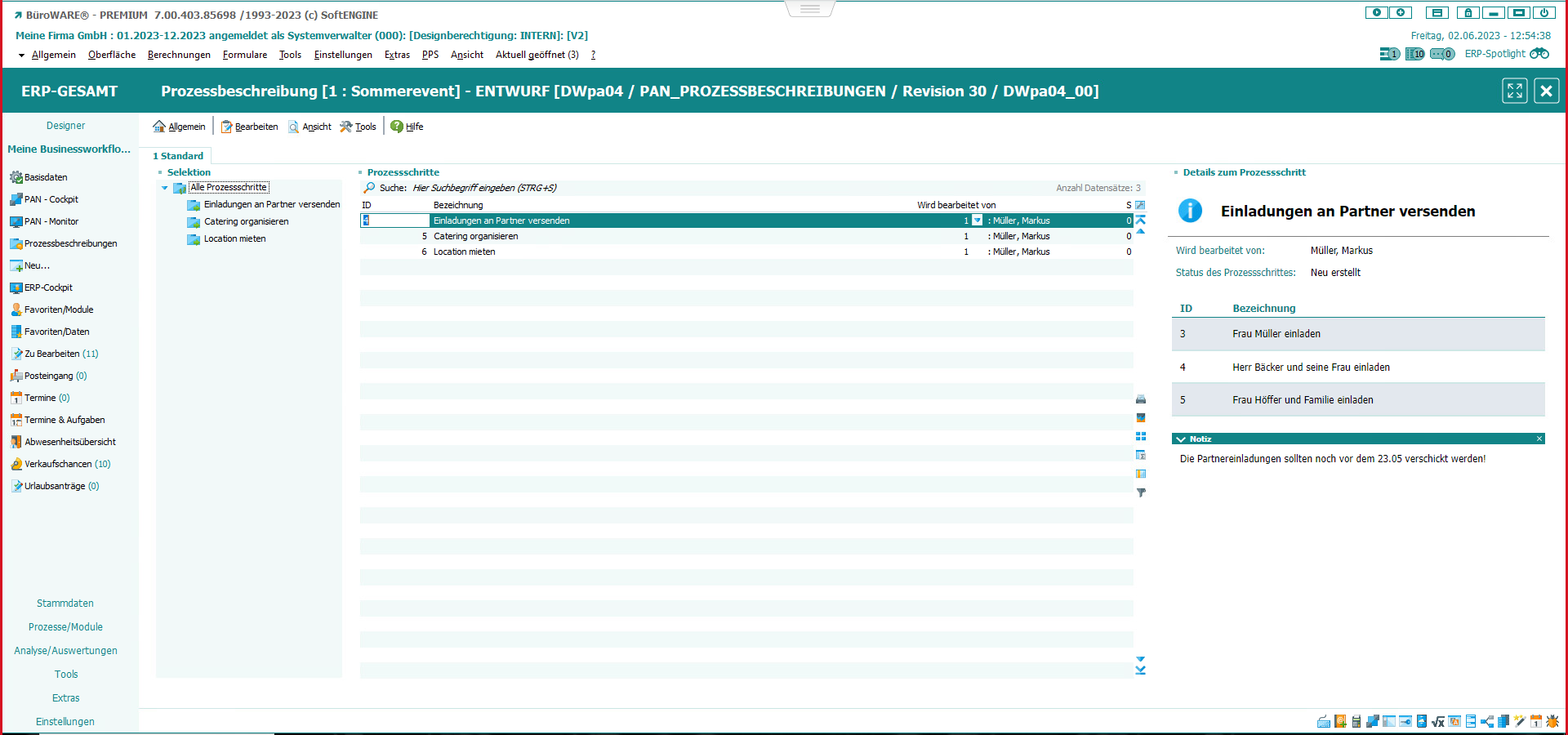The width and height of the screenshot is (1568, 735).
Task: Toggle fullscreen view of the Prozessbeschreibung panel
Action: [1514, 91]
